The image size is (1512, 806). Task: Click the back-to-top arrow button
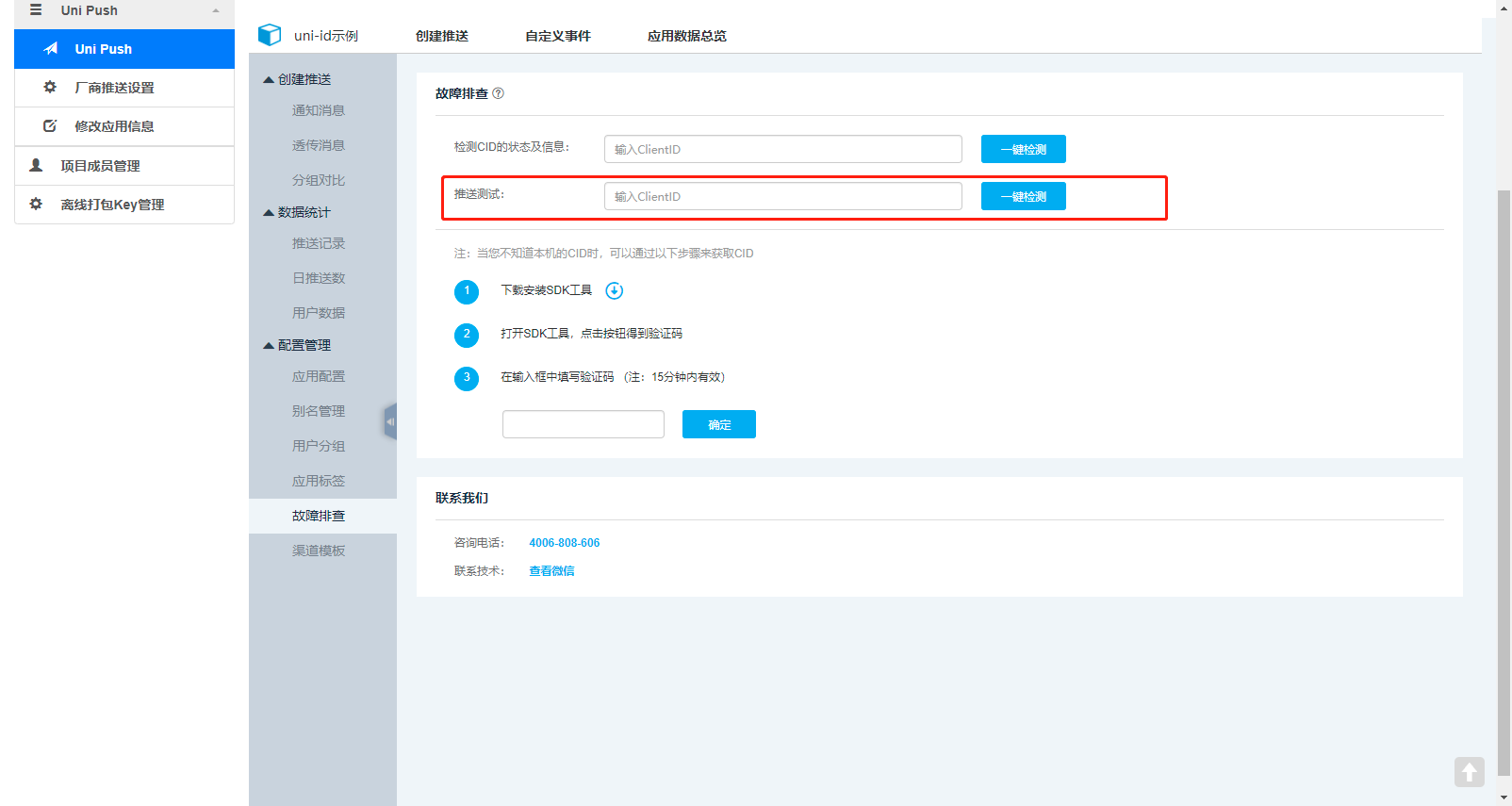[x=1470, y=772]
